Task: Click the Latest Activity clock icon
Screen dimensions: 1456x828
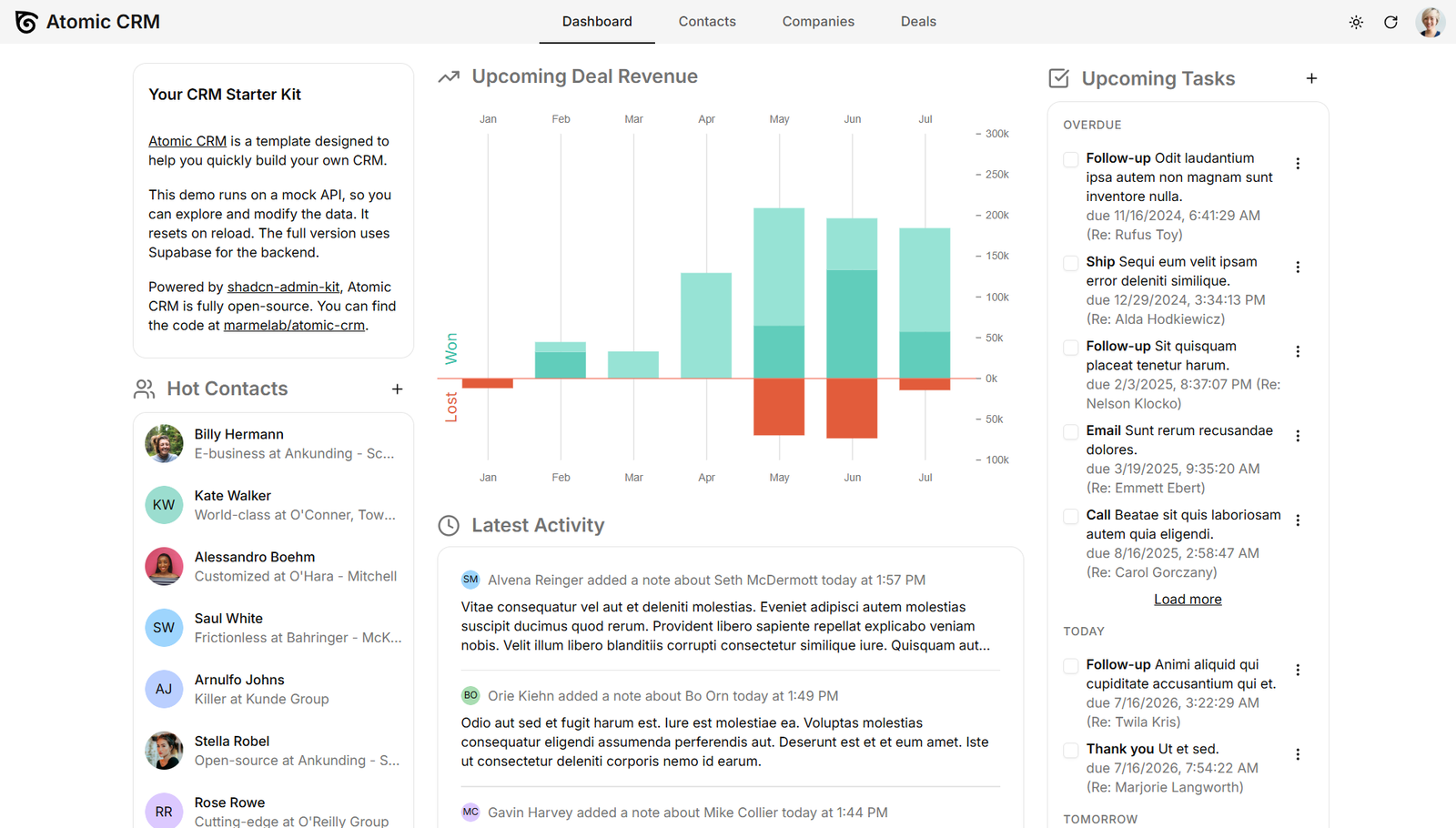Action: pos(449,525)
